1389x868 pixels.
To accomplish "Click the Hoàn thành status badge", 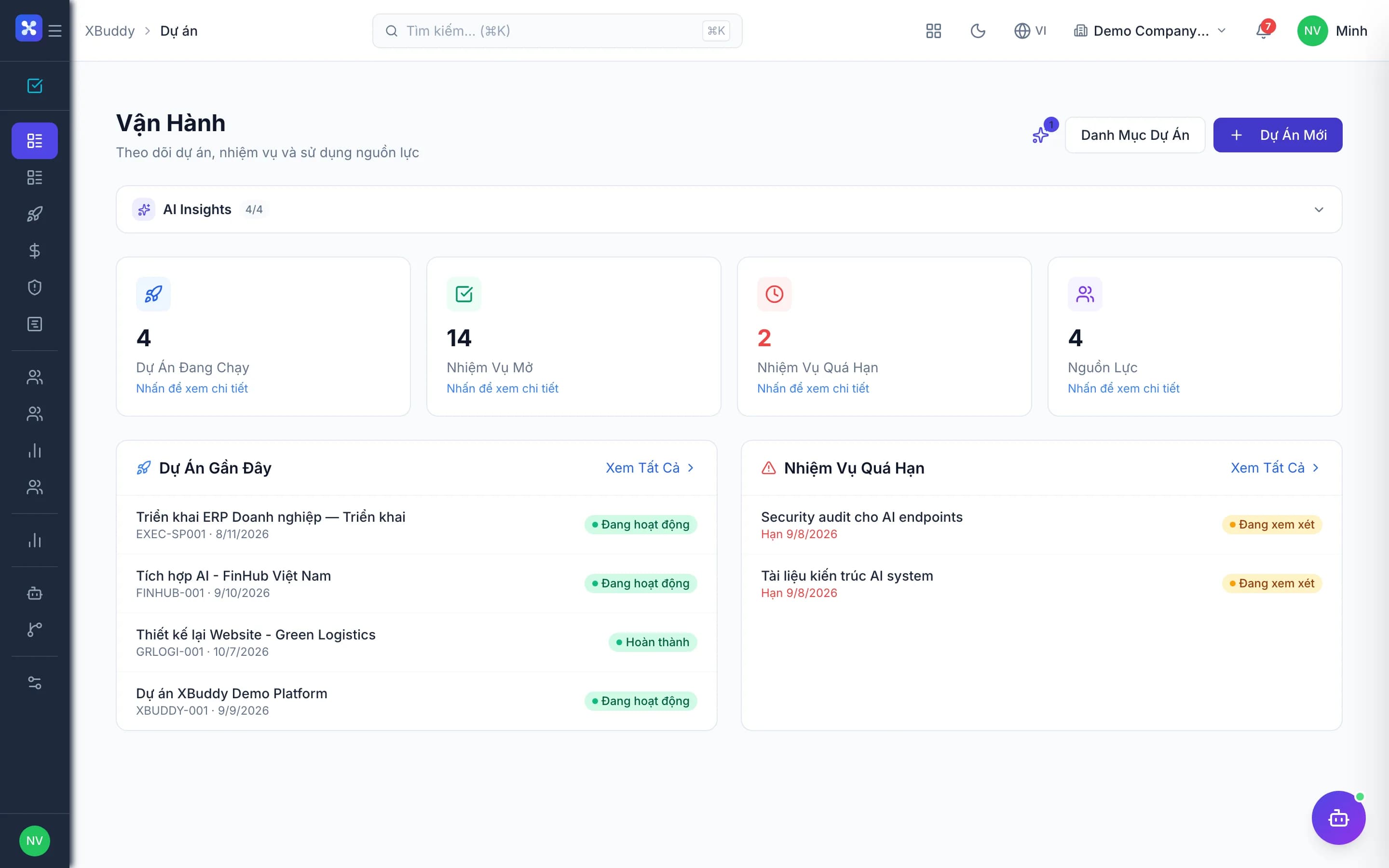I will point(653,642).
